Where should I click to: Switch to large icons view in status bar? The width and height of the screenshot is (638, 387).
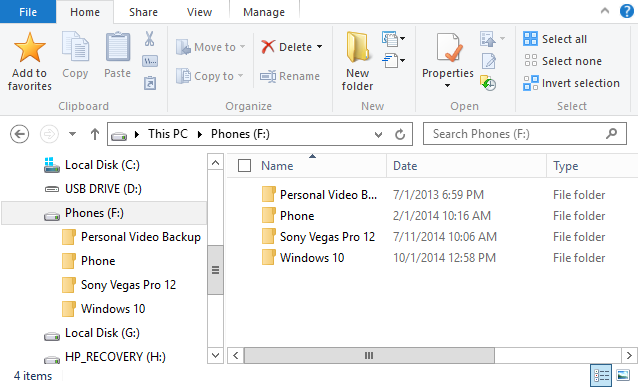pos(623,375)
